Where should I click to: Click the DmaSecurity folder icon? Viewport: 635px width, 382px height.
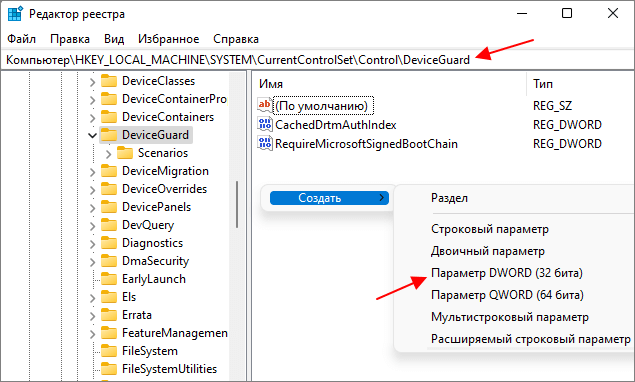[x=109, y=261]
